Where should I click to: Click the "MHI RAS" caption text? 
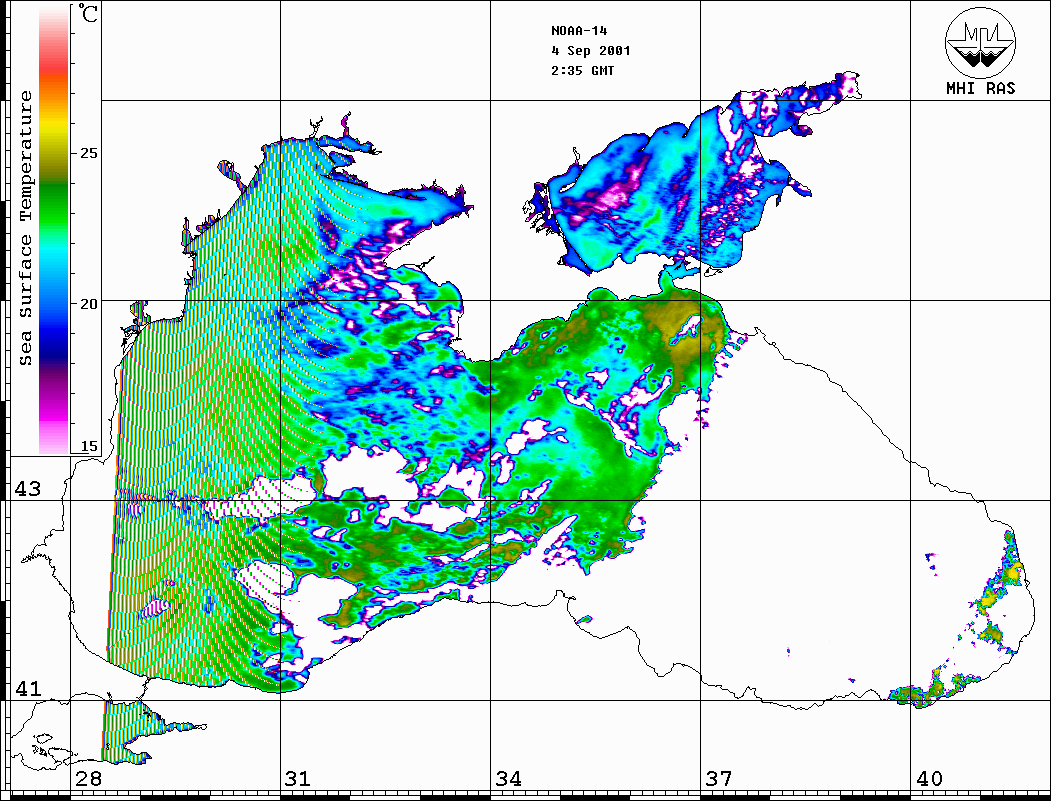pos(981,88)
